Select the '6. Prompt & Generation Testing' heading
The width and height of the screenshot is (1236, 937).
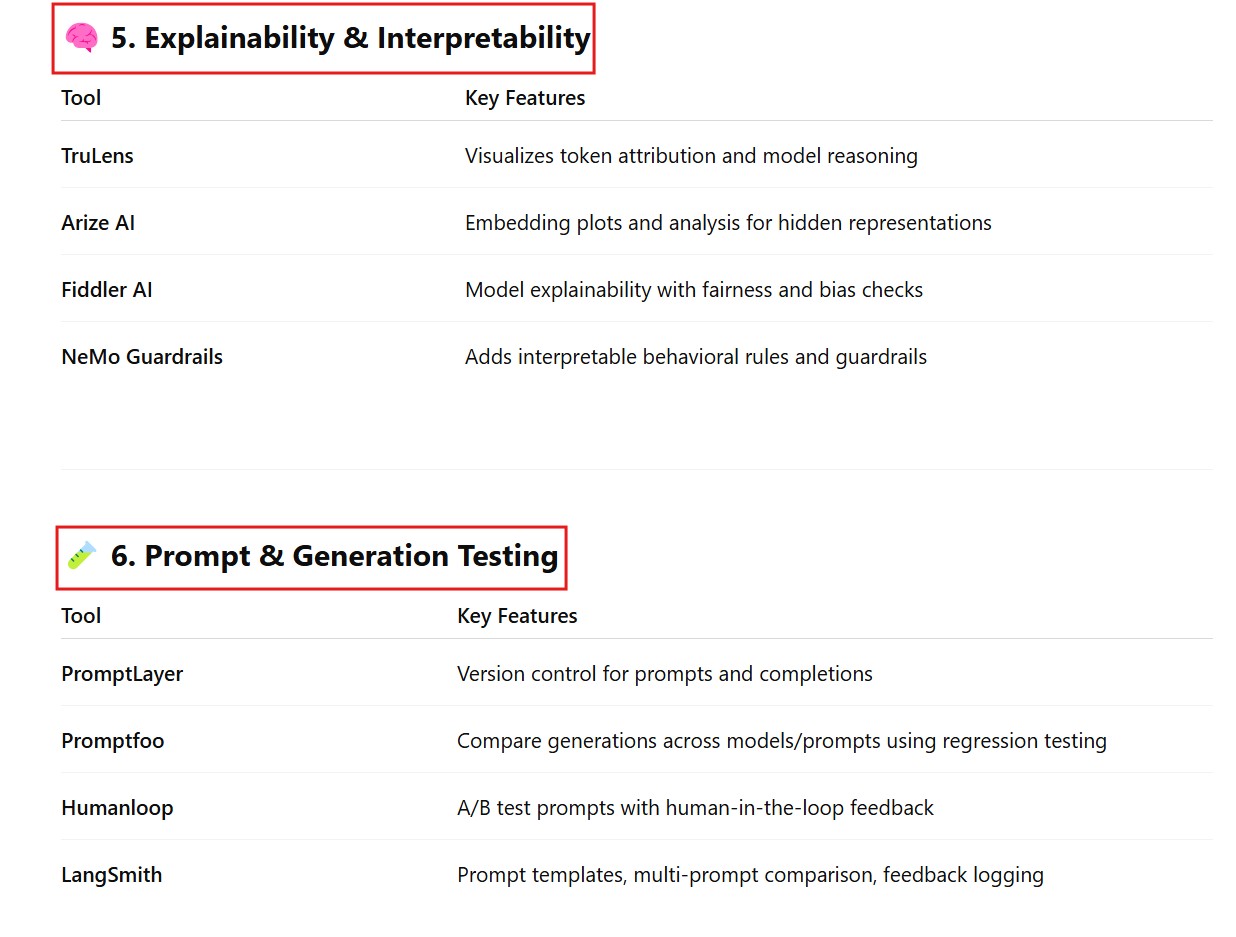pyautogui.click(x=335, y=556)
